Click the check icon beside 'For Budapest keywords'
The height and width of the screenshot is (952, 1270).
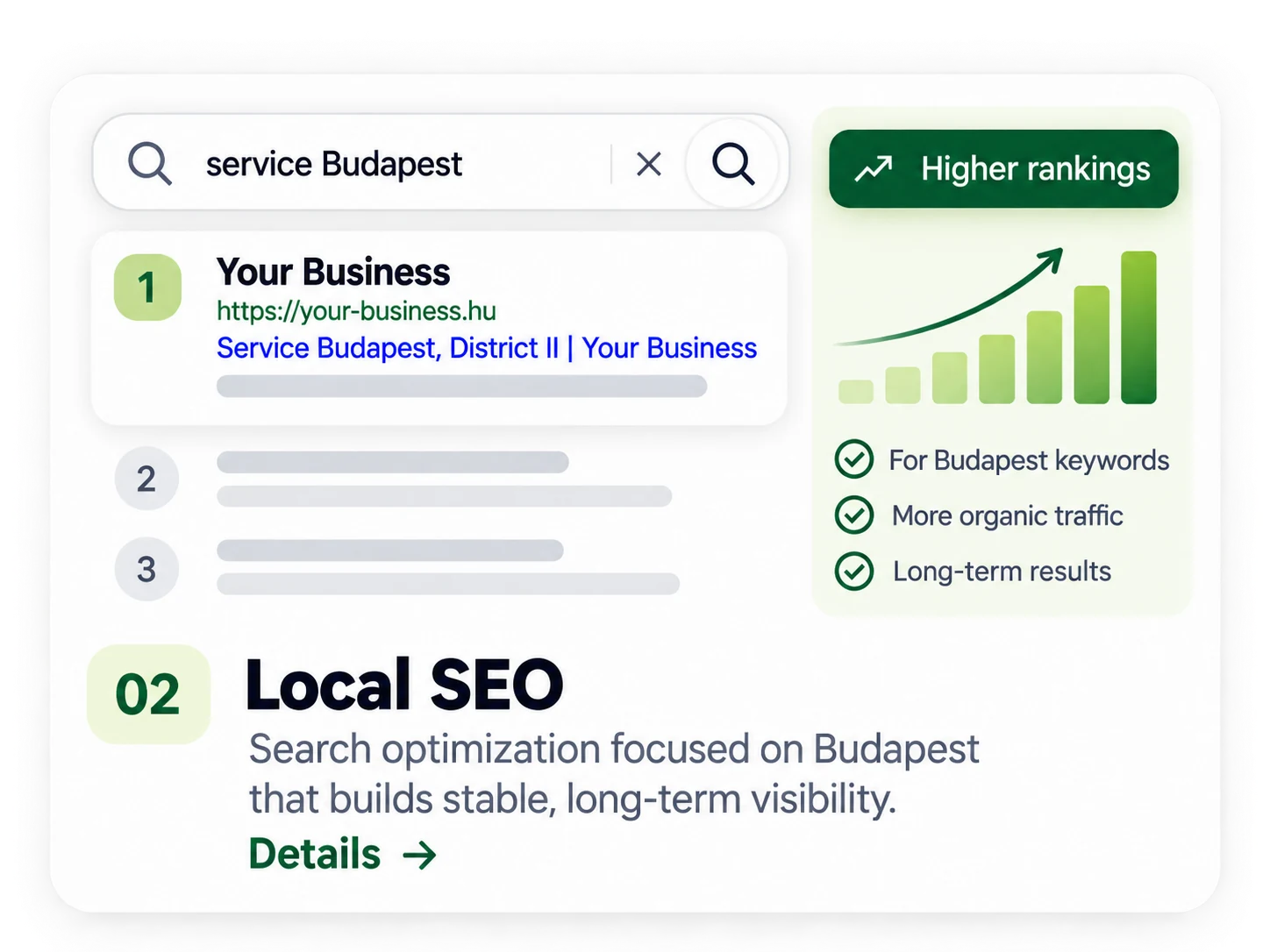tap(853, 459)
